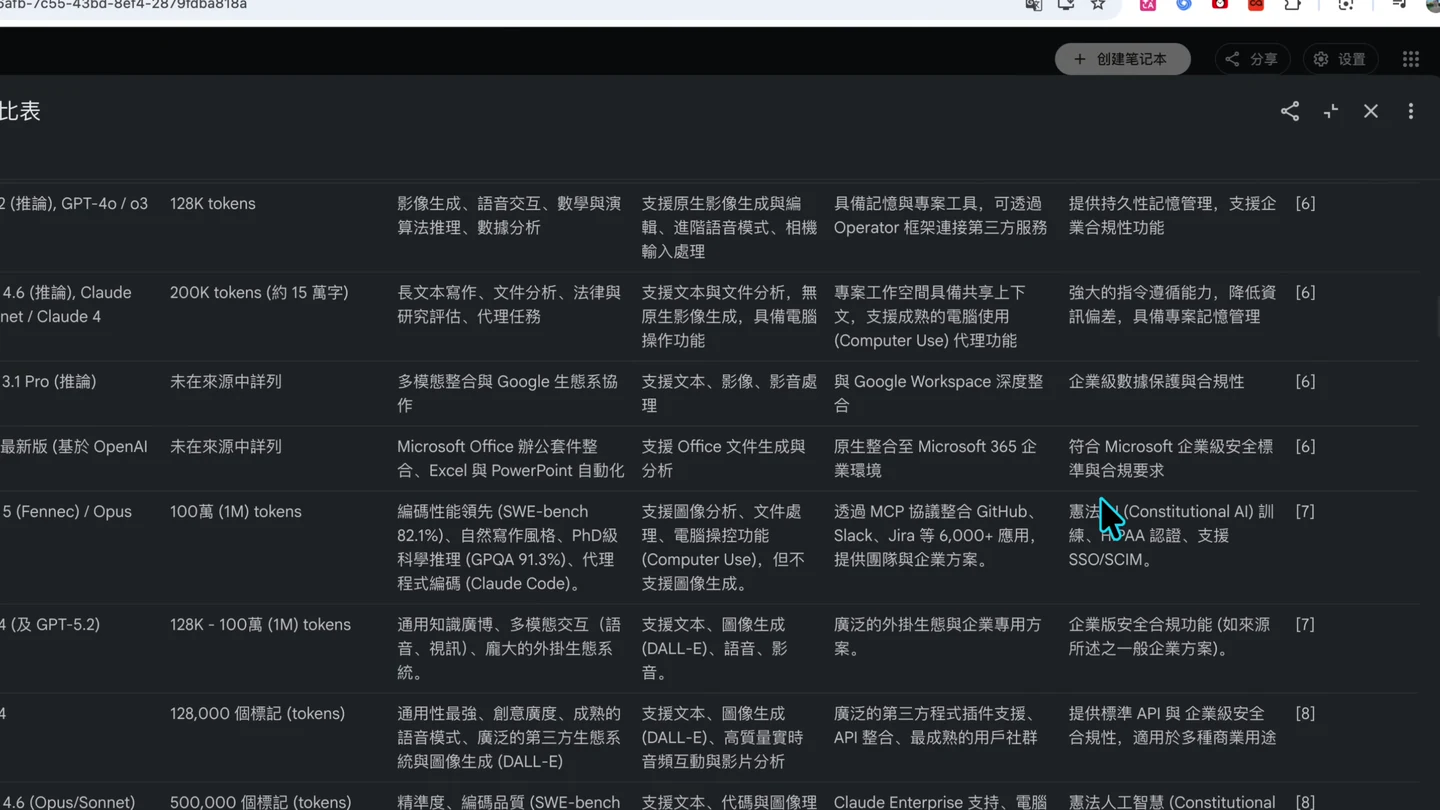Select the '128K - 100萬 (1M) tokens' cell
Screen dimensions: 1440x810
[x=260, y=624]
